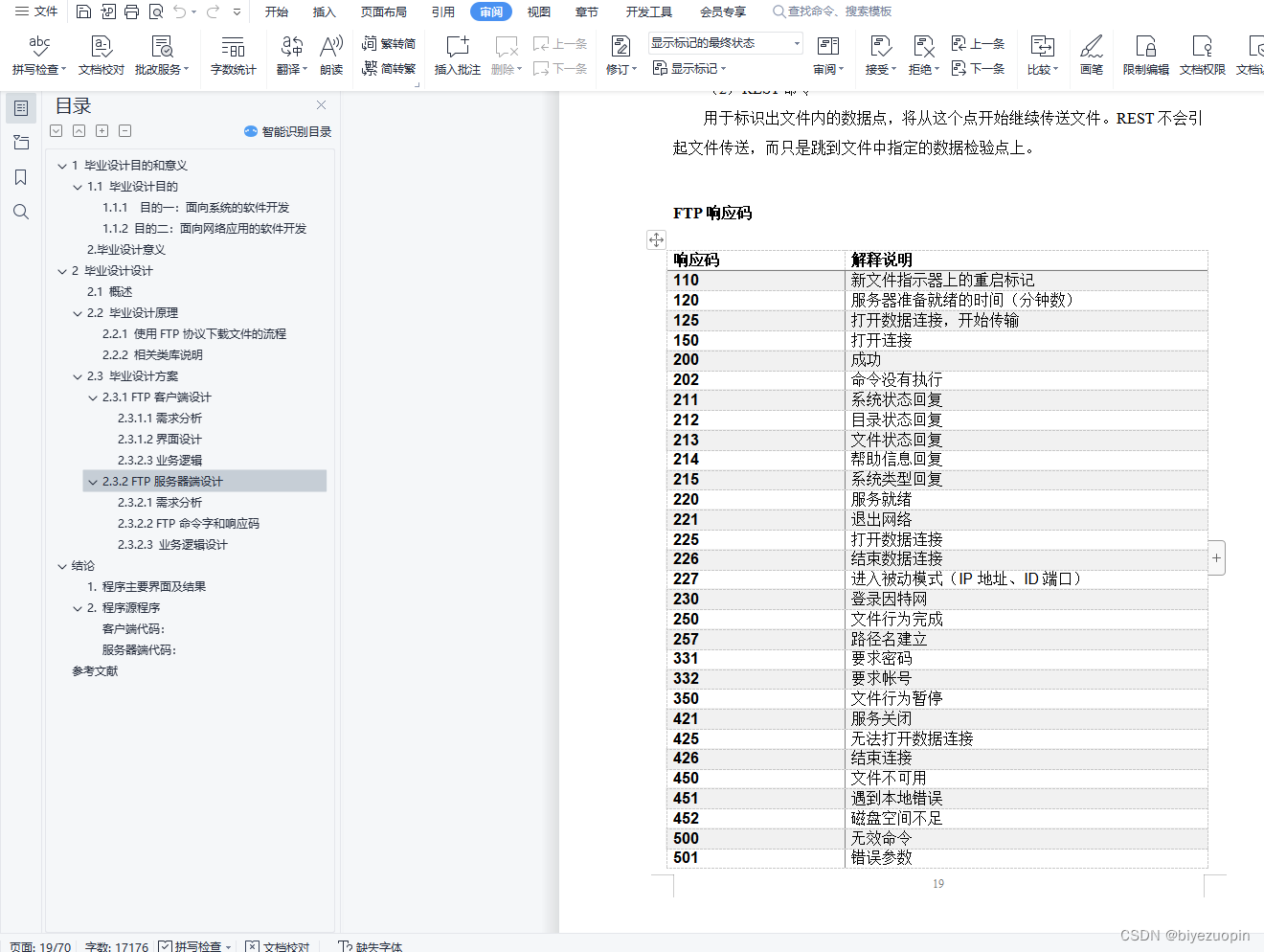Select the 画笔 pen tool
Image resolution: width=1264 pixels, height=952 pixels.
coord(1092,56)
